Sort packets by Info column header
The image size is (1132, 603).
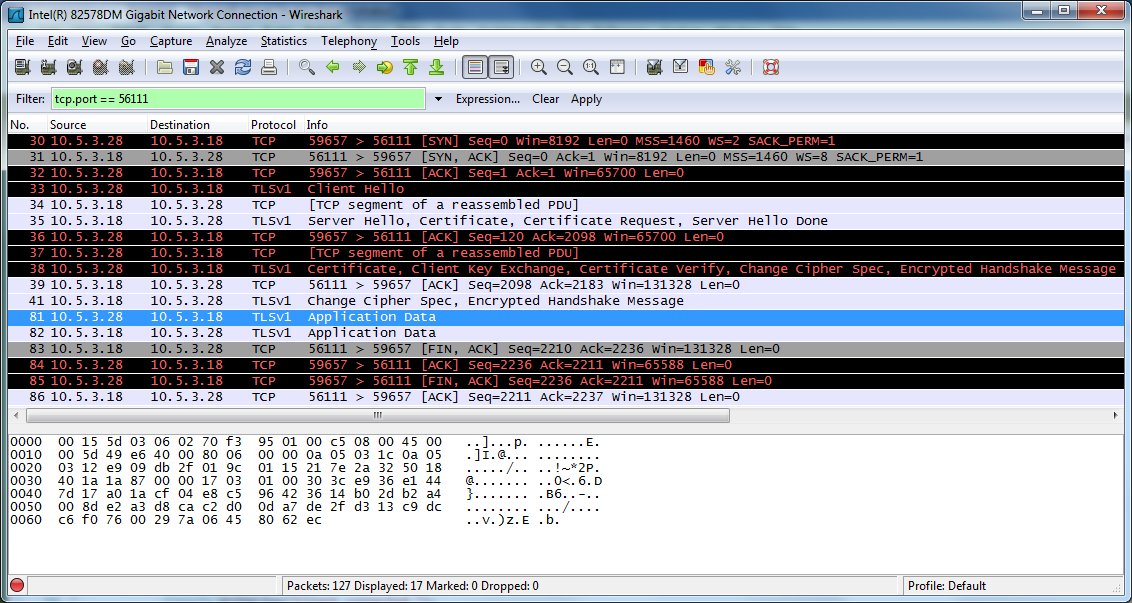coord(713,125)
